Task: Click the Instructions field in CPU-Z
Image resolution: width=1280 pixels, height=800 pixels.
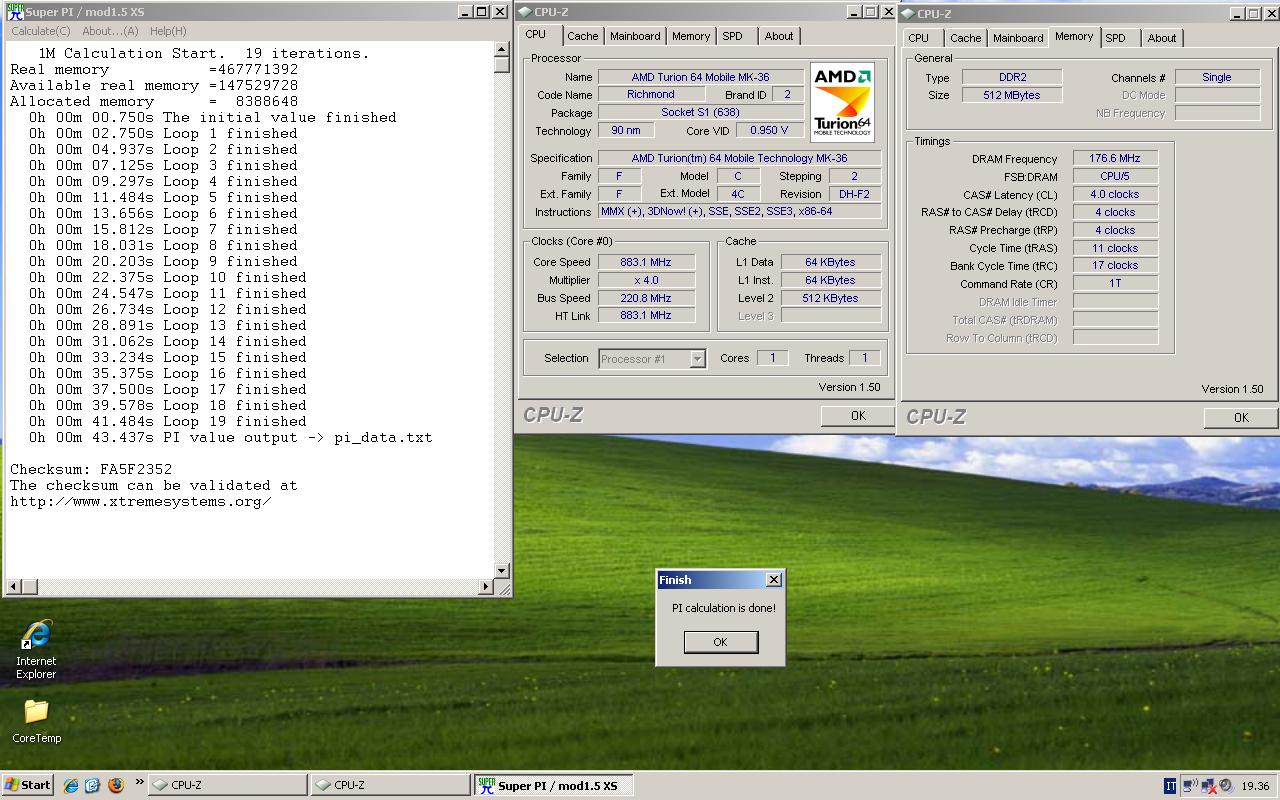Action: 739,212
